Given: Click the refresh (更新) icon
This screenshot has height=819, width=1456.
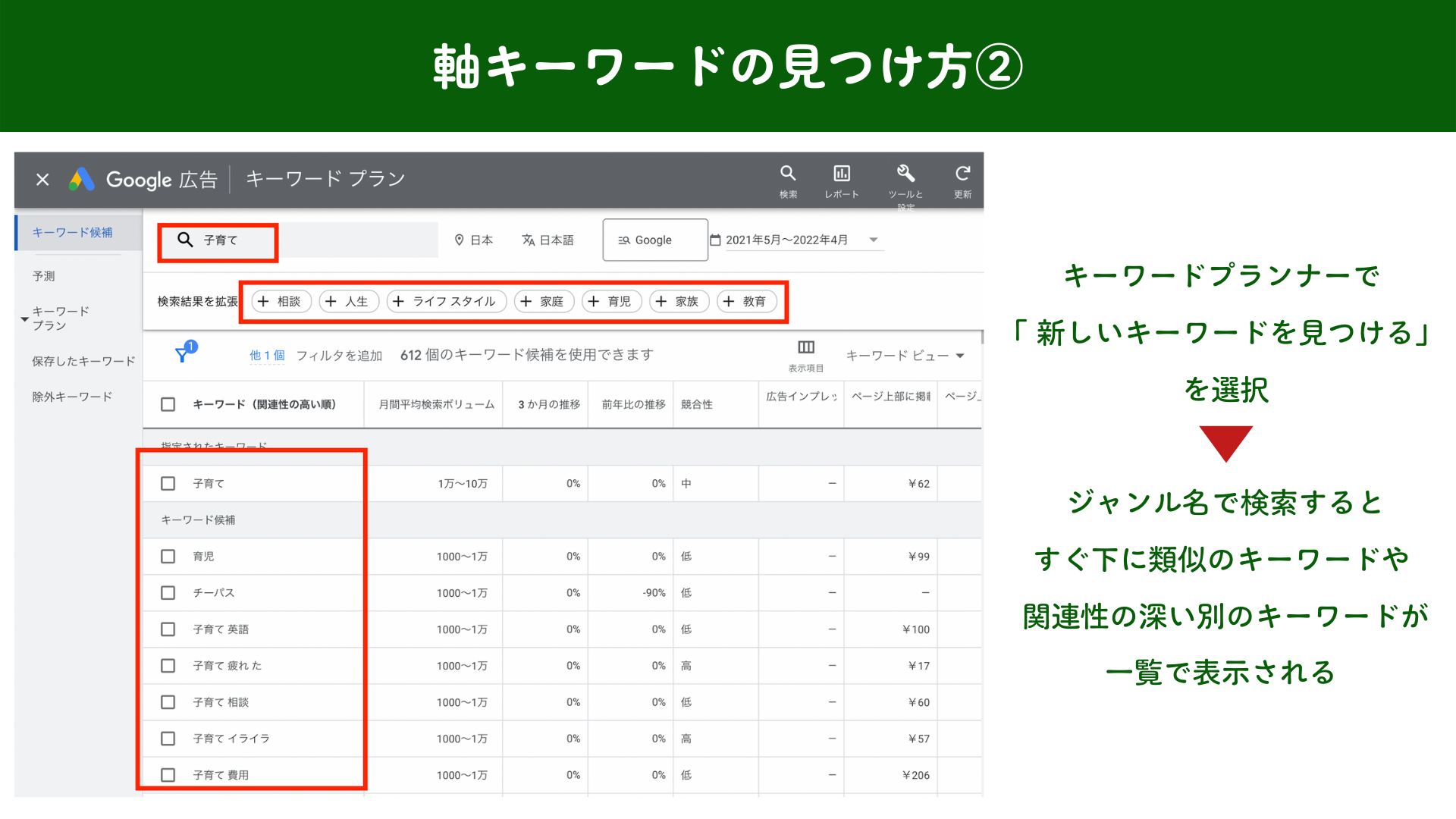Looking at the screenshot, I should (962, 174).
